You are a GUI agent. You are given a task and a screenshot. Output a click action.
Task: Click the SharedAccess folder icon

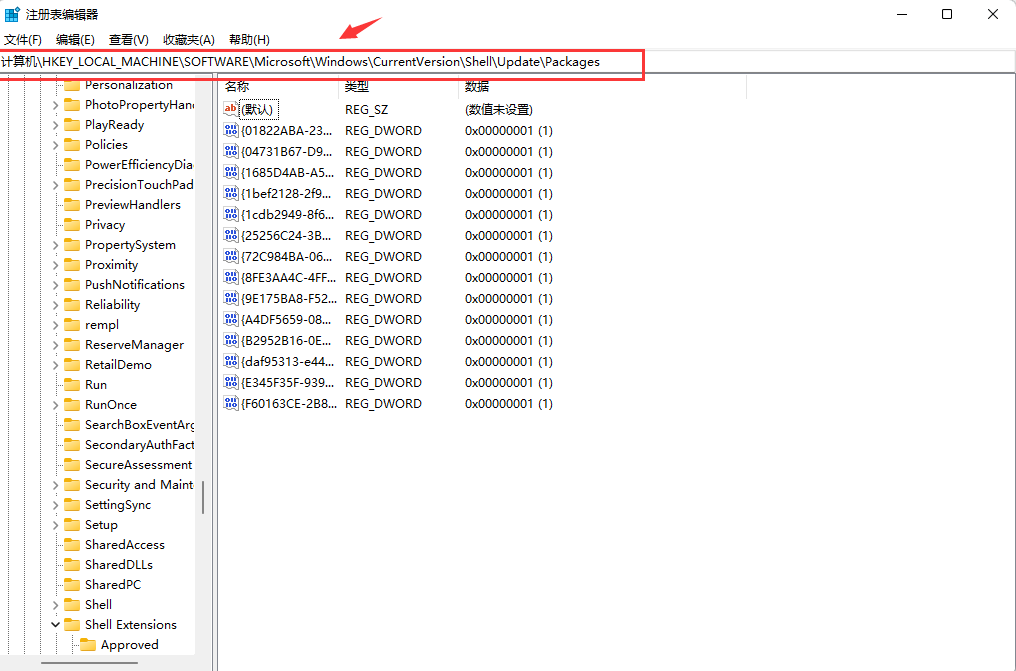pyautogui.click(x=74, y=544)
